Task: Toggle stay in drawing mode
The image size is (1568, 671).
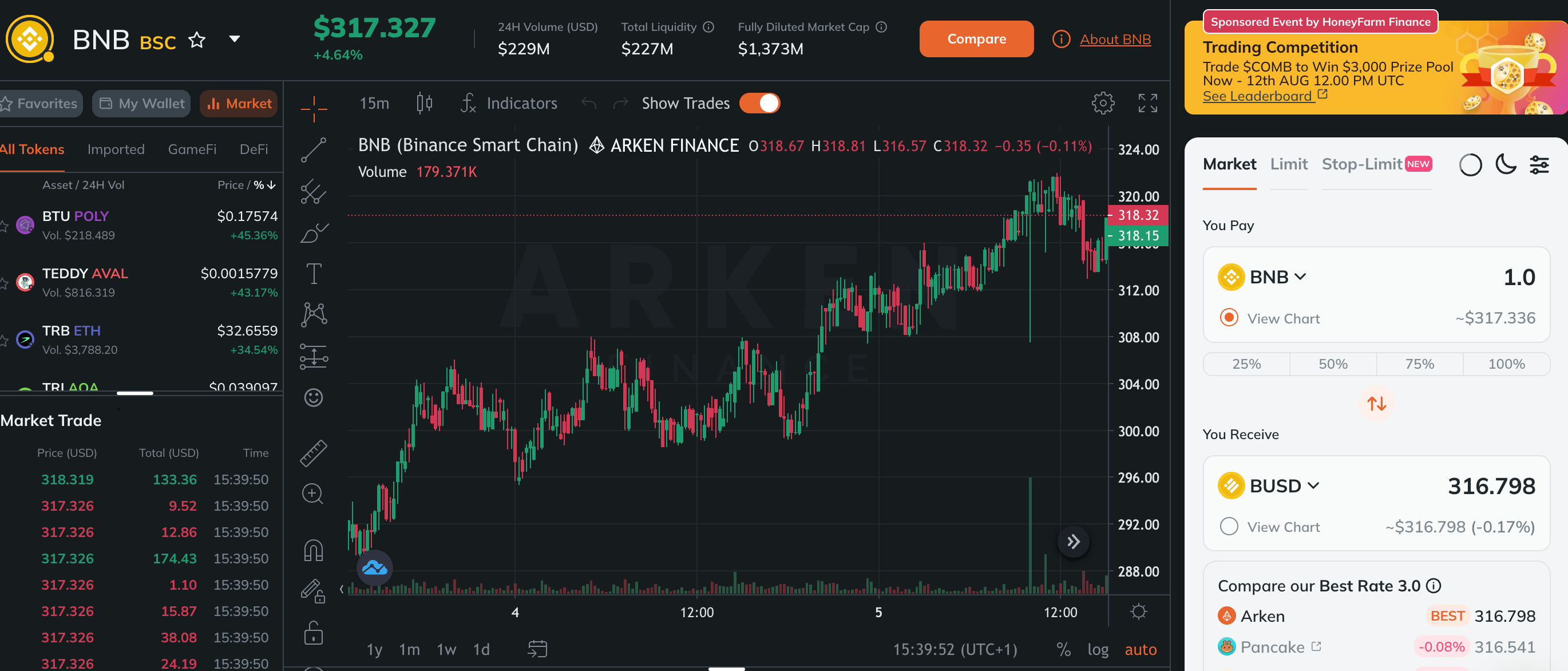Action: (x=314, y=591)
